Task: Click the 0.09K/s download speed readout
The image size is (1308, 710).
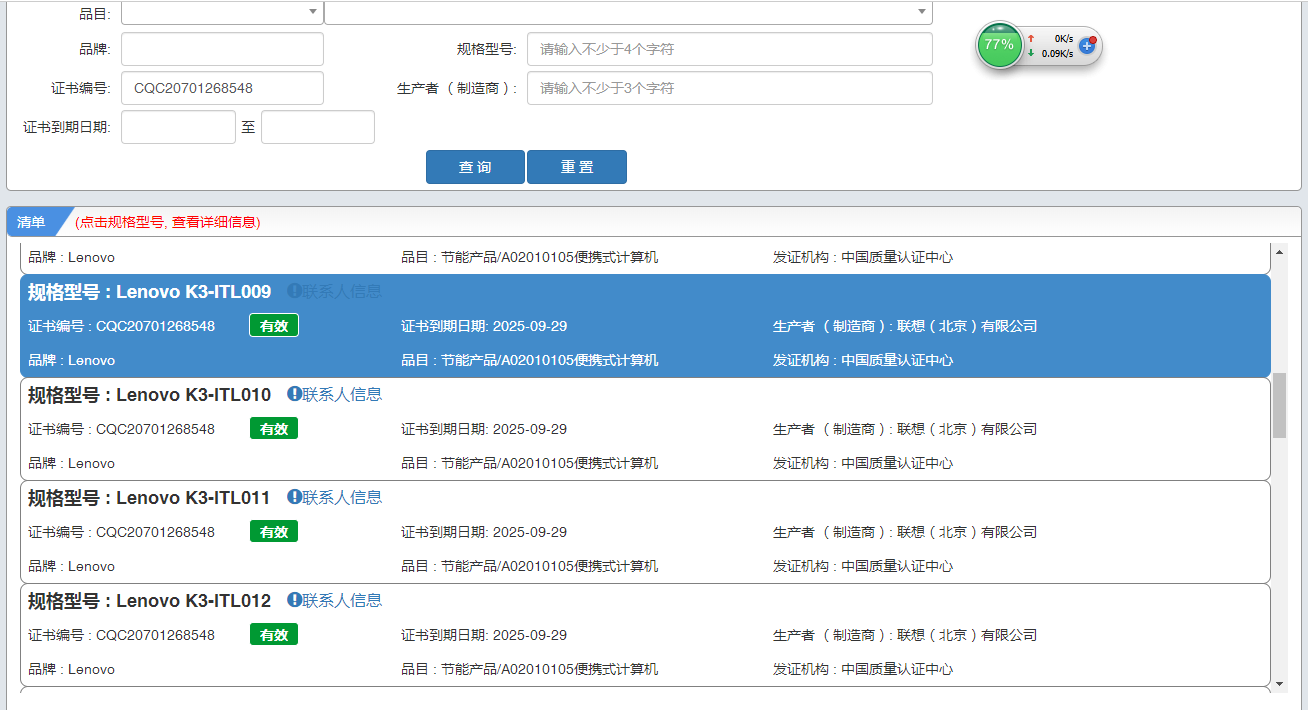Action: pyautogui.click(x=1057, y=54)
